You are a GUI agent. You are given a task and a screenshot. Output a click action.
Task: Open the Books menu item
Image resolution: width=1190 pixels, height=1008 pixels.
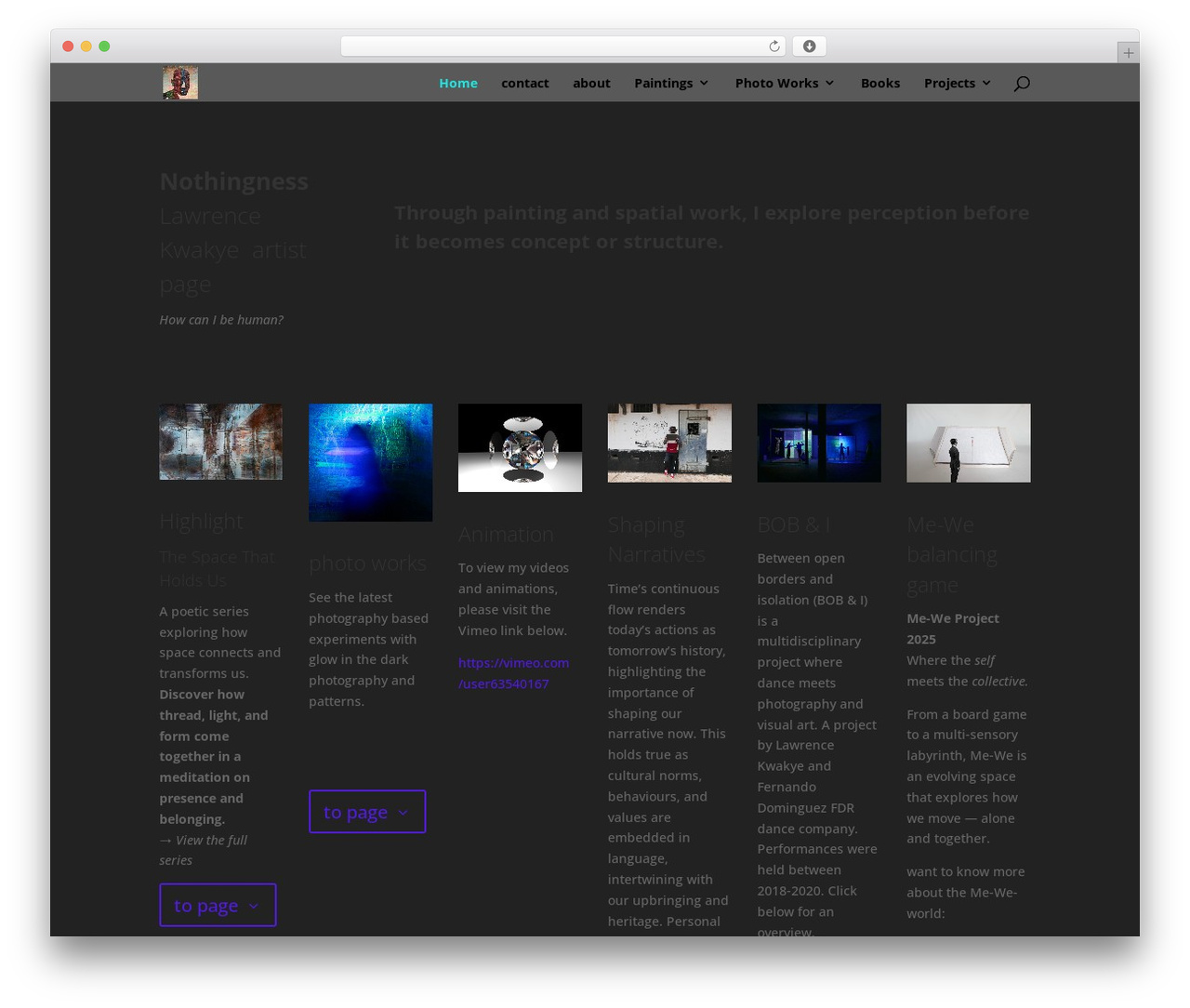coord(880,83)
